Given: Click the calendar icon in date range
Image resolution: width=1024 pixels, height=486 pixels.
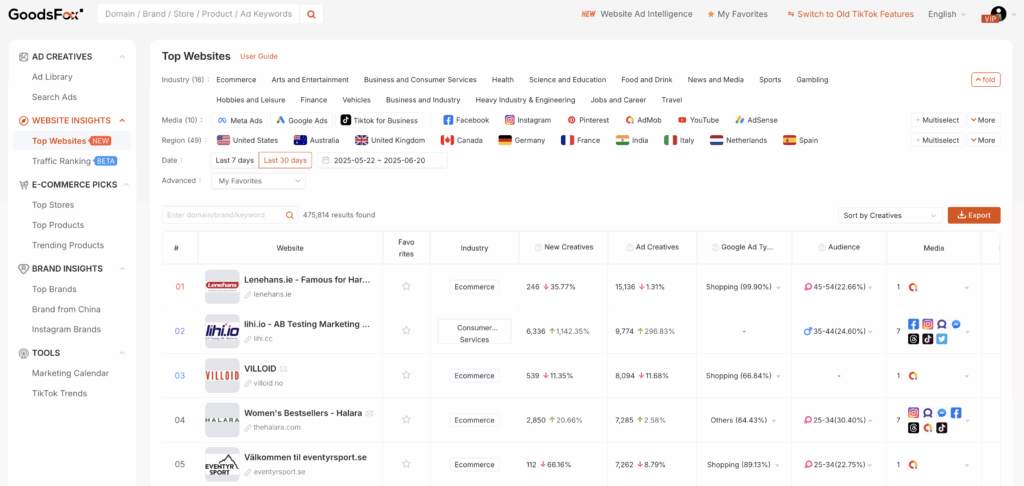Looking at the screenshot, I should tap(326, 160).
